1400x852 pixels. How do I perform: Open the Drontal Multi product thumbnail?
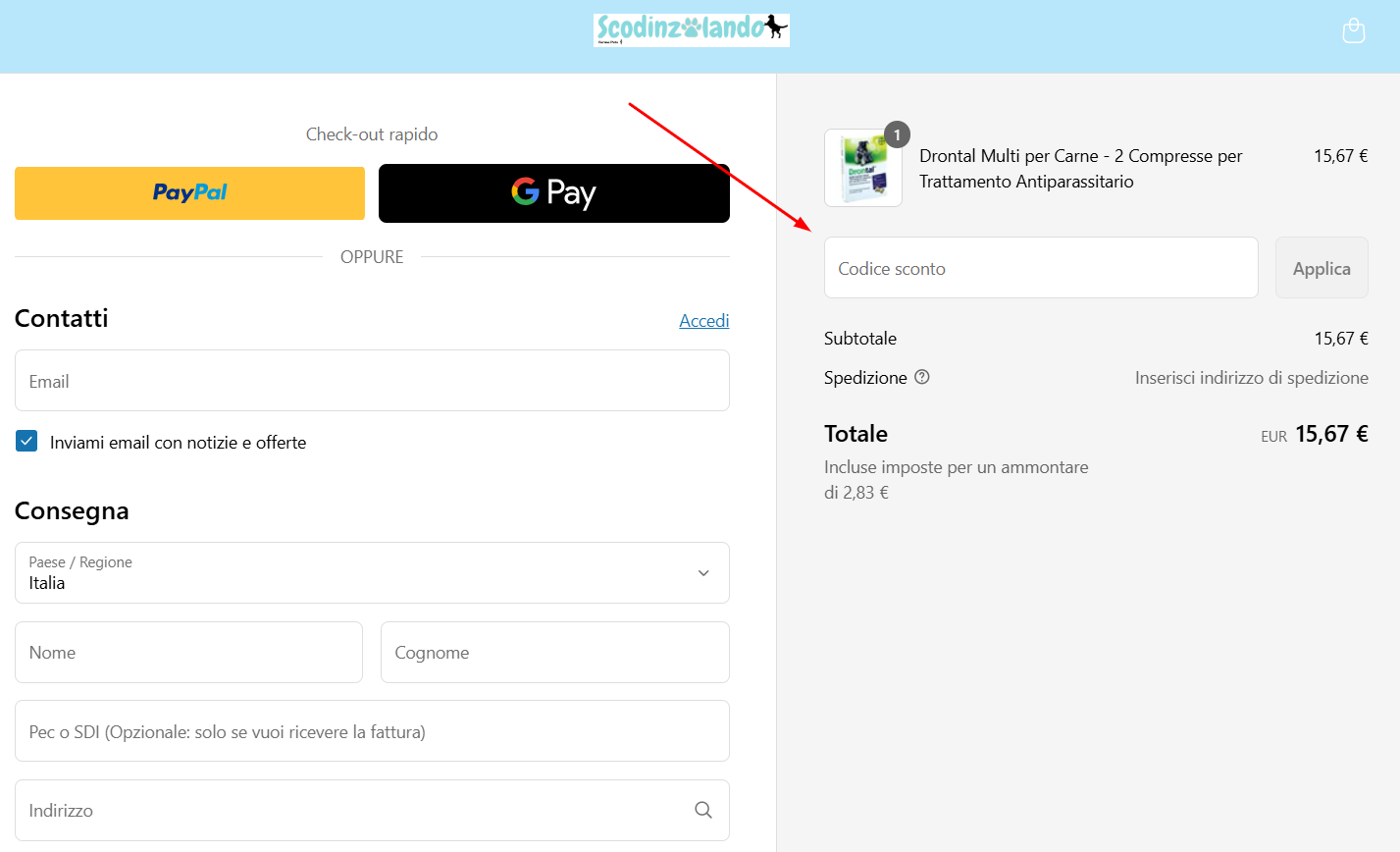coord(862,168)
